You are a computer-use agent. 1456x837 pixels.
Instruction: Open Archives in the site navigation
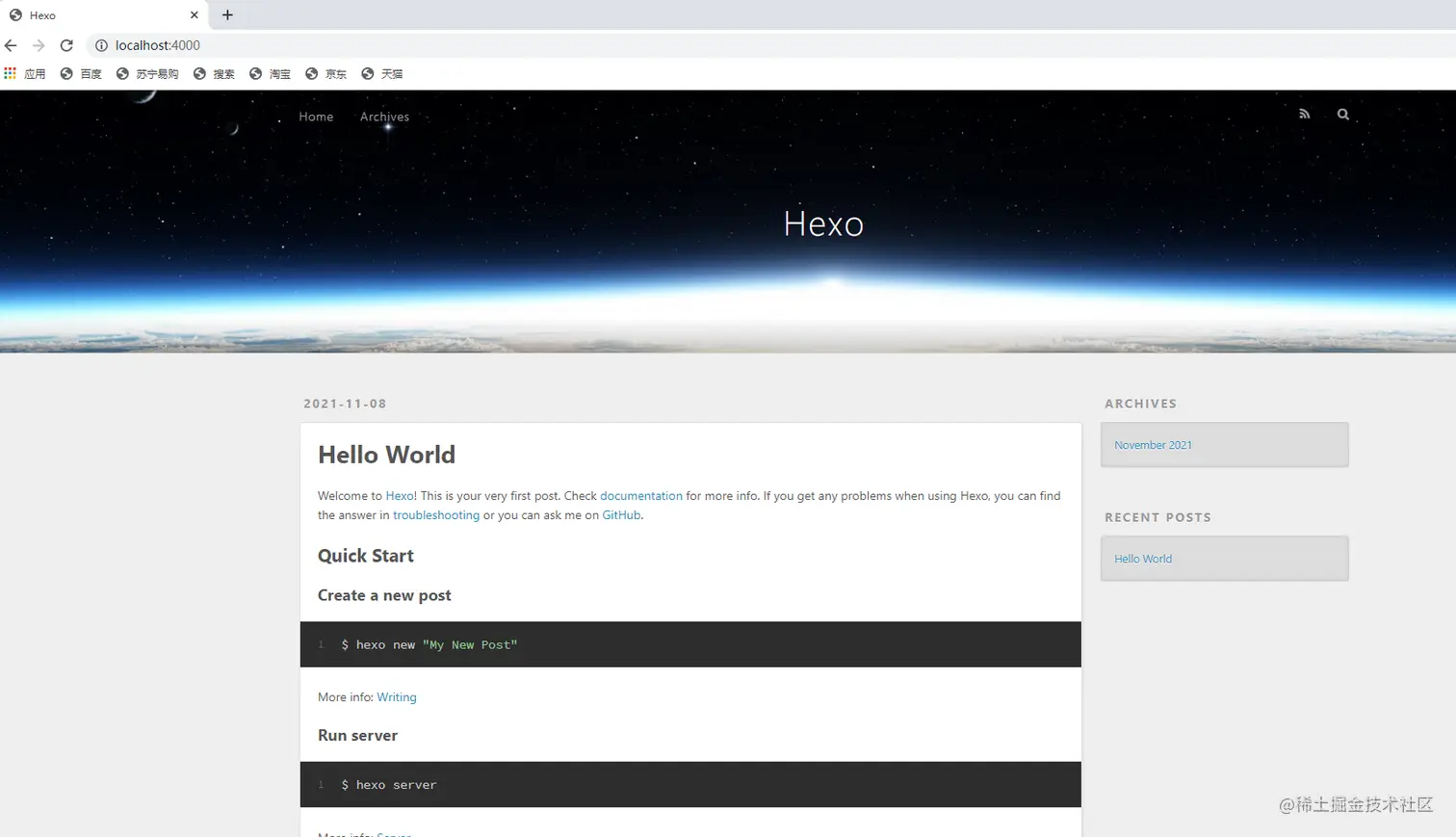[x=384, y=117]
